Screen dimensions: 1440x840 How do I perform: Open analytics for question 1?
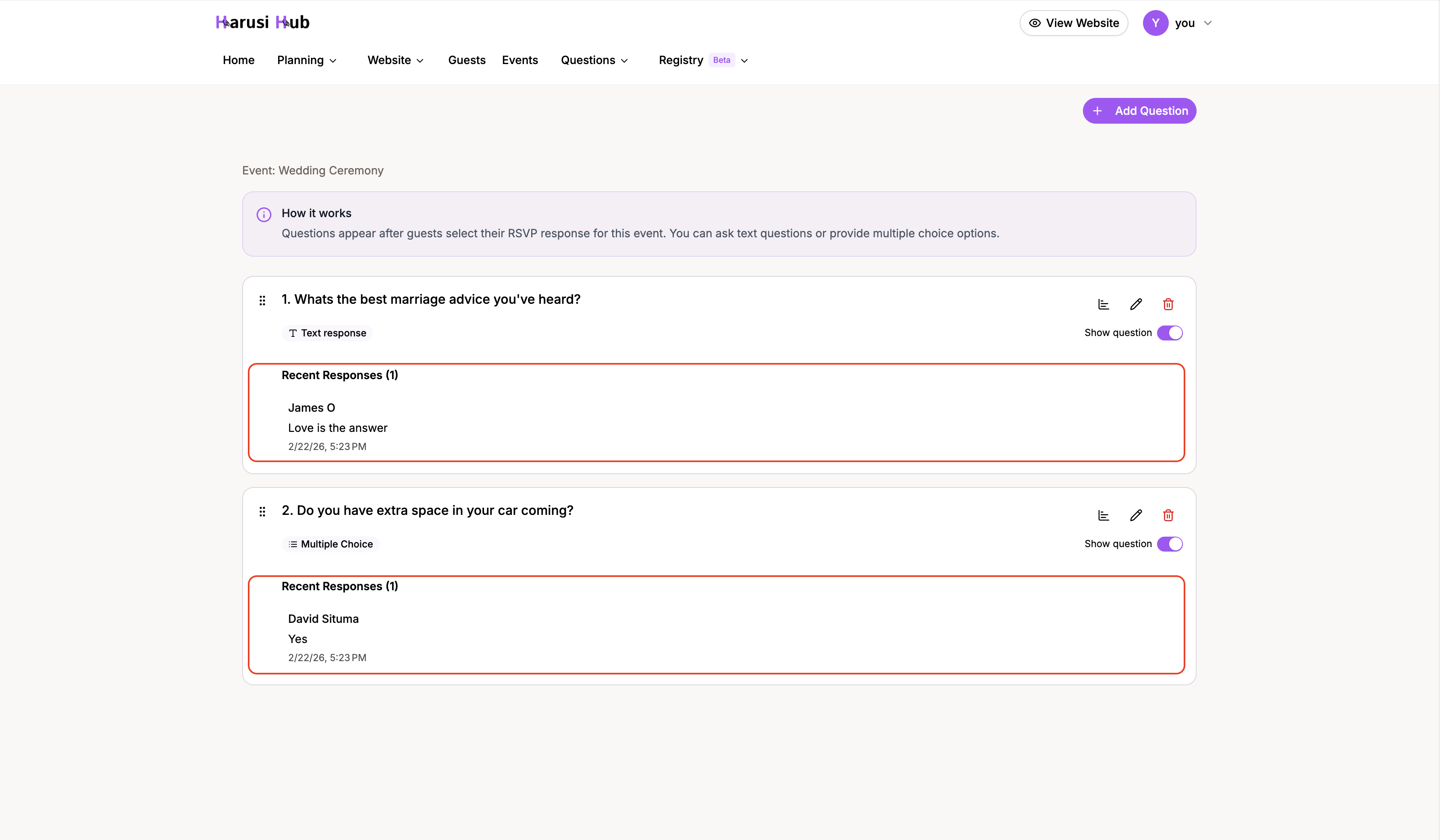point(1103,304)
